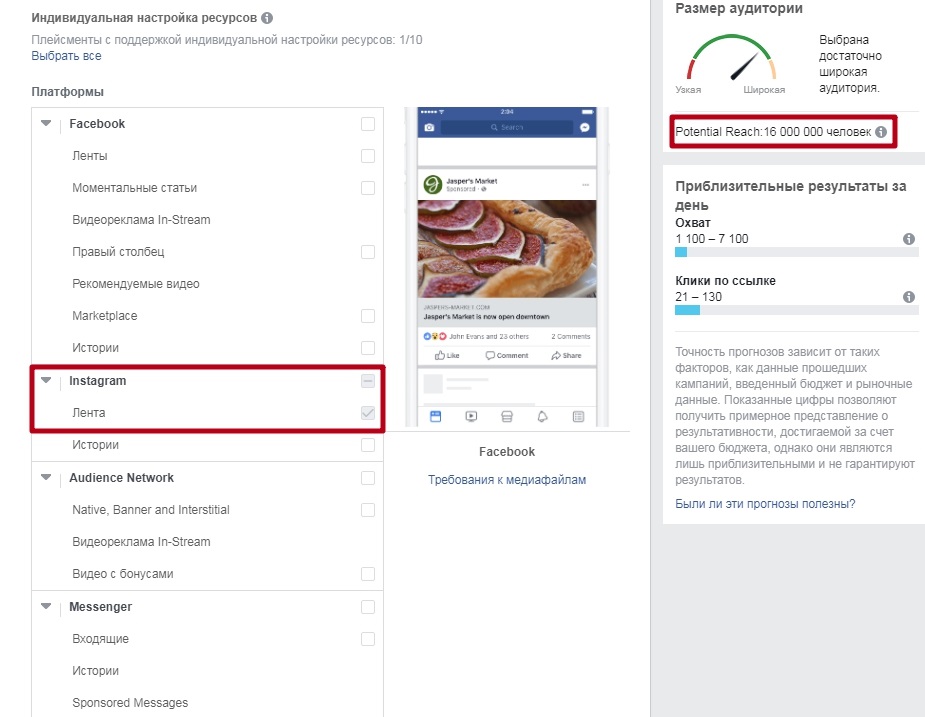Tap the camera icon in phone preview

(430, 127)
